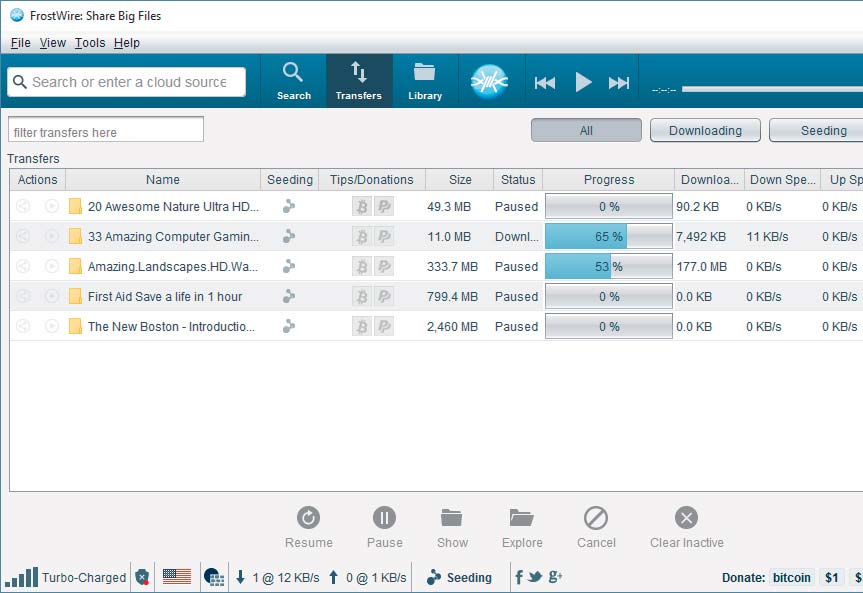Click the $1 donate button

click(832, 577)
